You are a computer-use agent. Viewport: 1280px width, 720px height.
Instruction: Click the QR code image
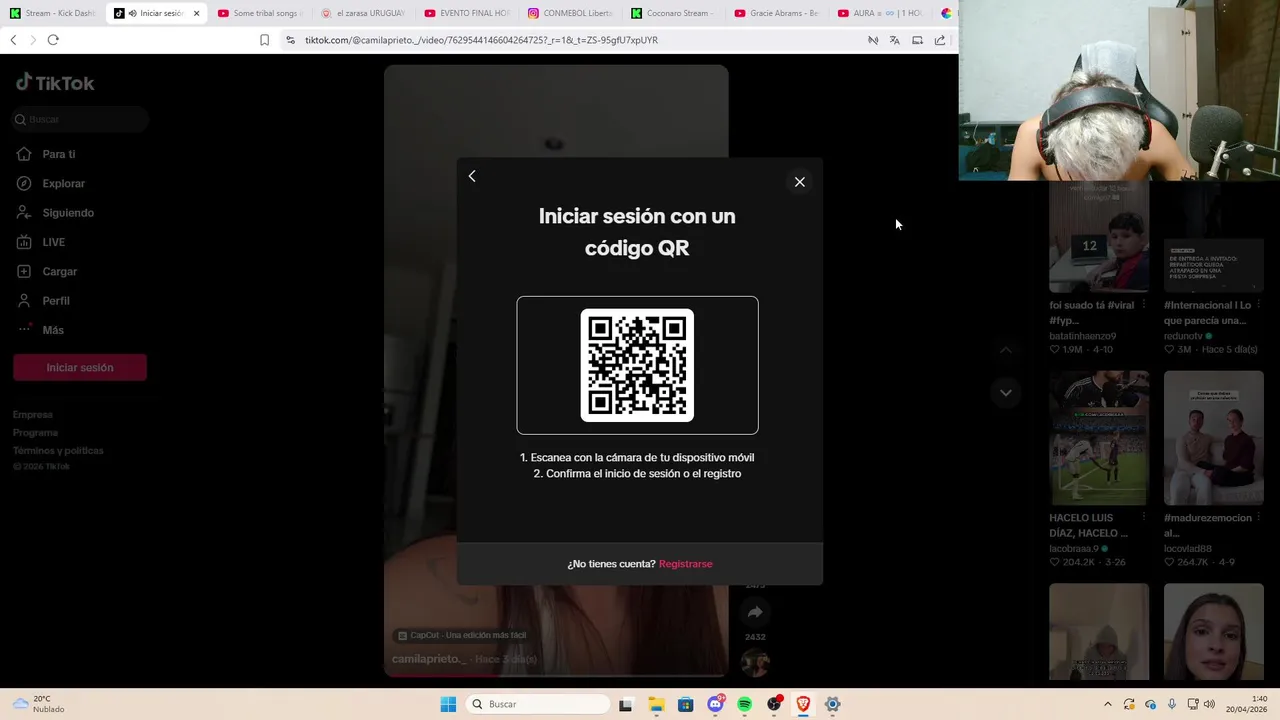[637, 365]
